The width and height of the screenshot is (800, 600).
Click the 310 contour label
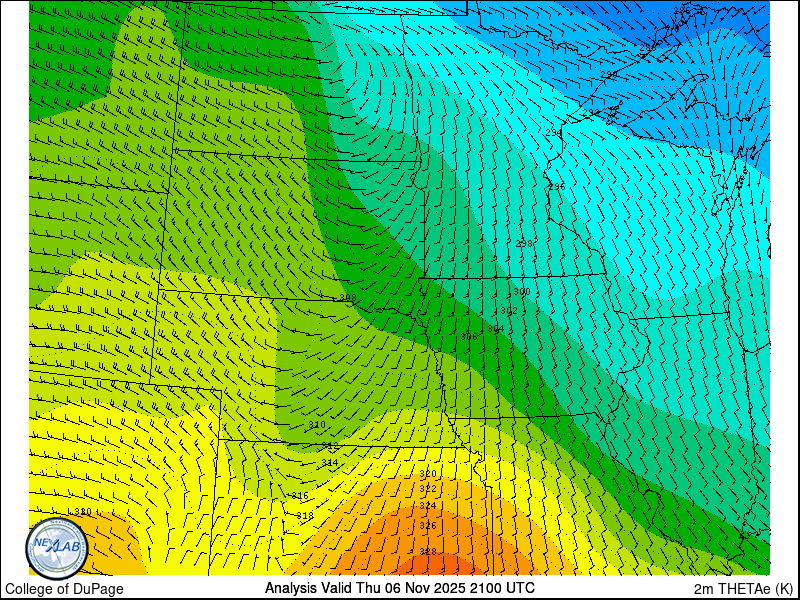[x=317, y=425]
